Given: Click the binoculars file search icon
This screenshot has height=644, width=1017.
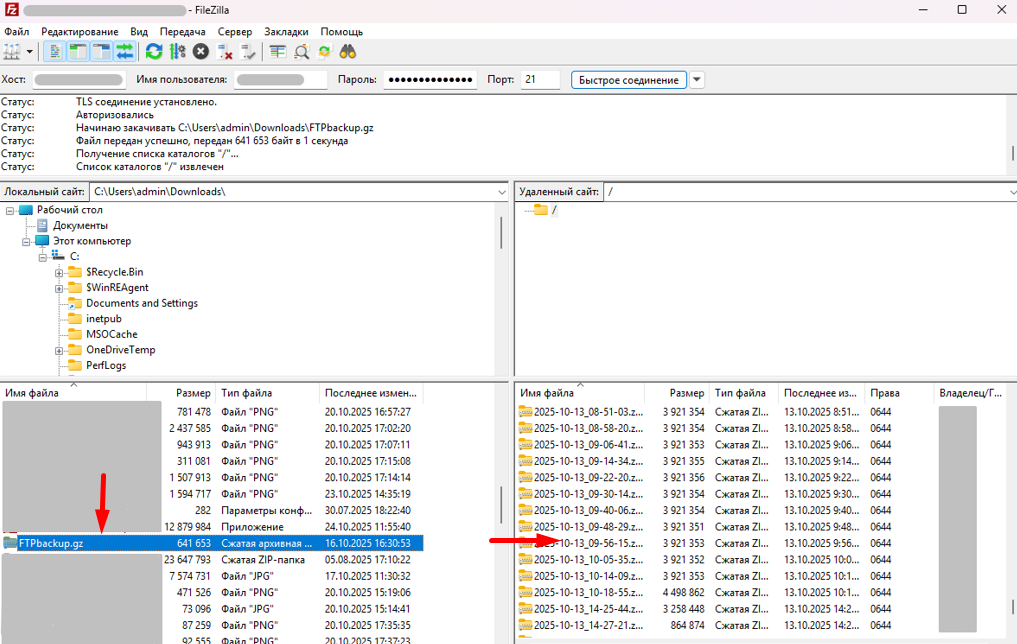Looking at the screenshot, I should tap(348, 52).
